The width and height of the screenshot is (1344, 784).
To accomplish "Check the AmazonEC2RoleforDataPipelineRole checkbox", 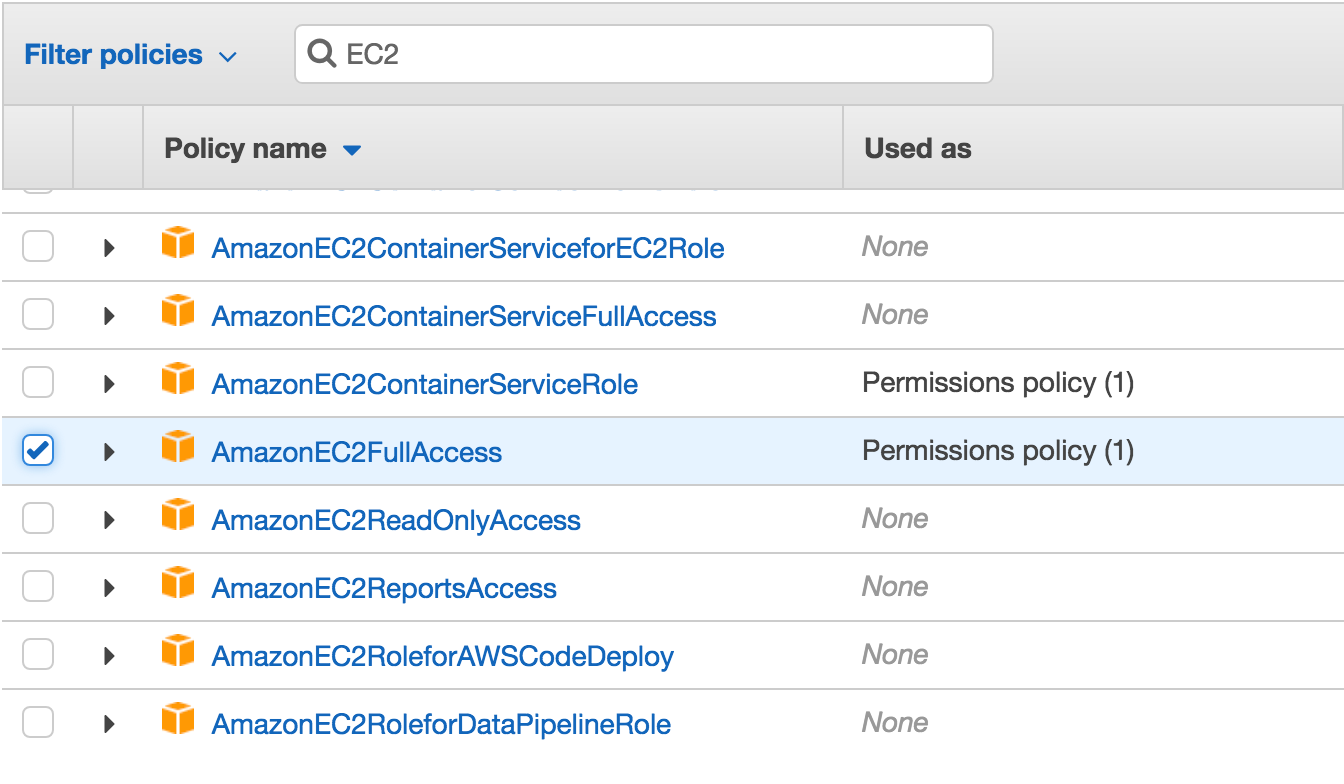I will [38, 723].
